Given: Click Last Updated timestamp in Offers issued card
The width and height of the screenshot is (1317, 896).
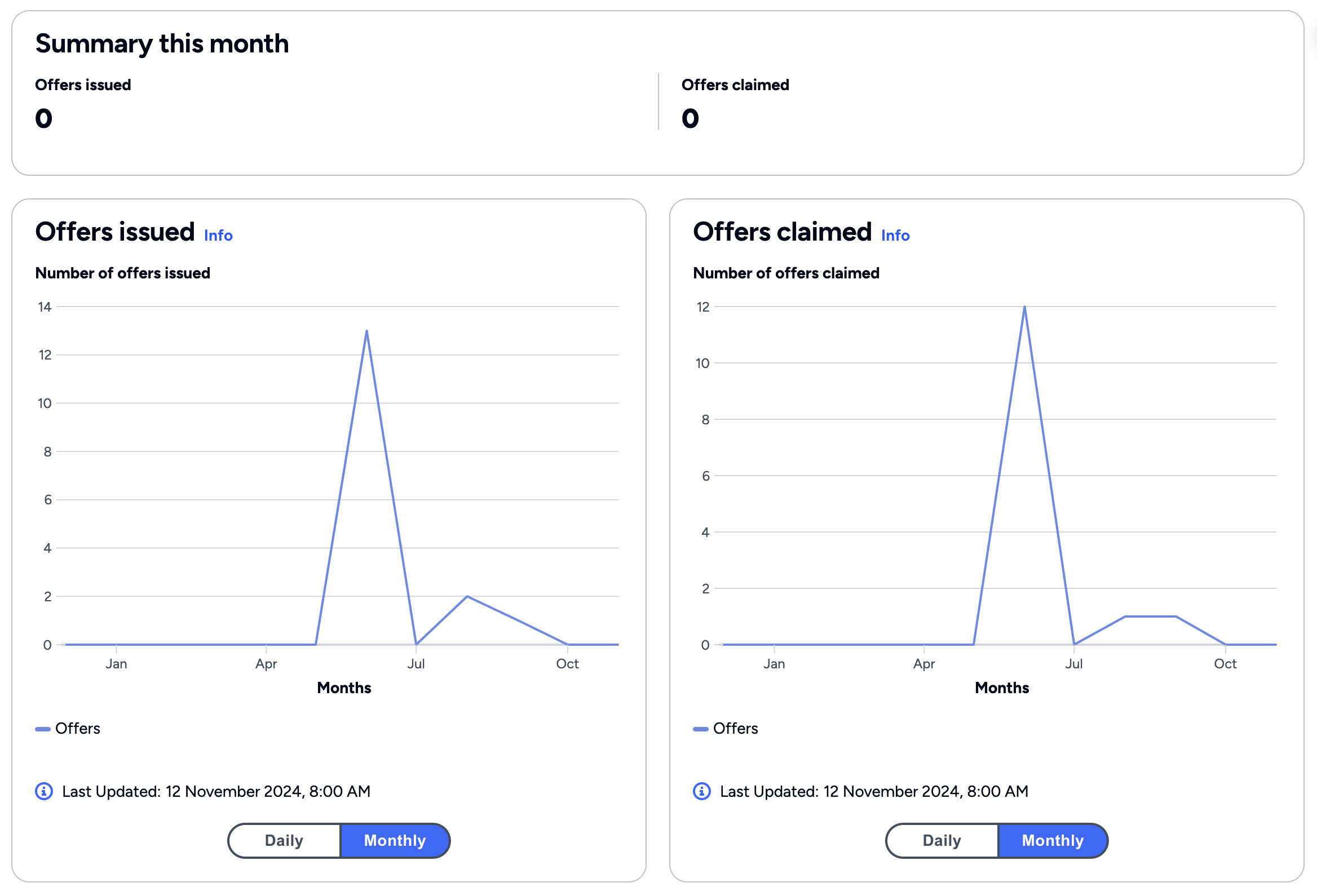Looking at the screenshot, I should pos(216,791).
